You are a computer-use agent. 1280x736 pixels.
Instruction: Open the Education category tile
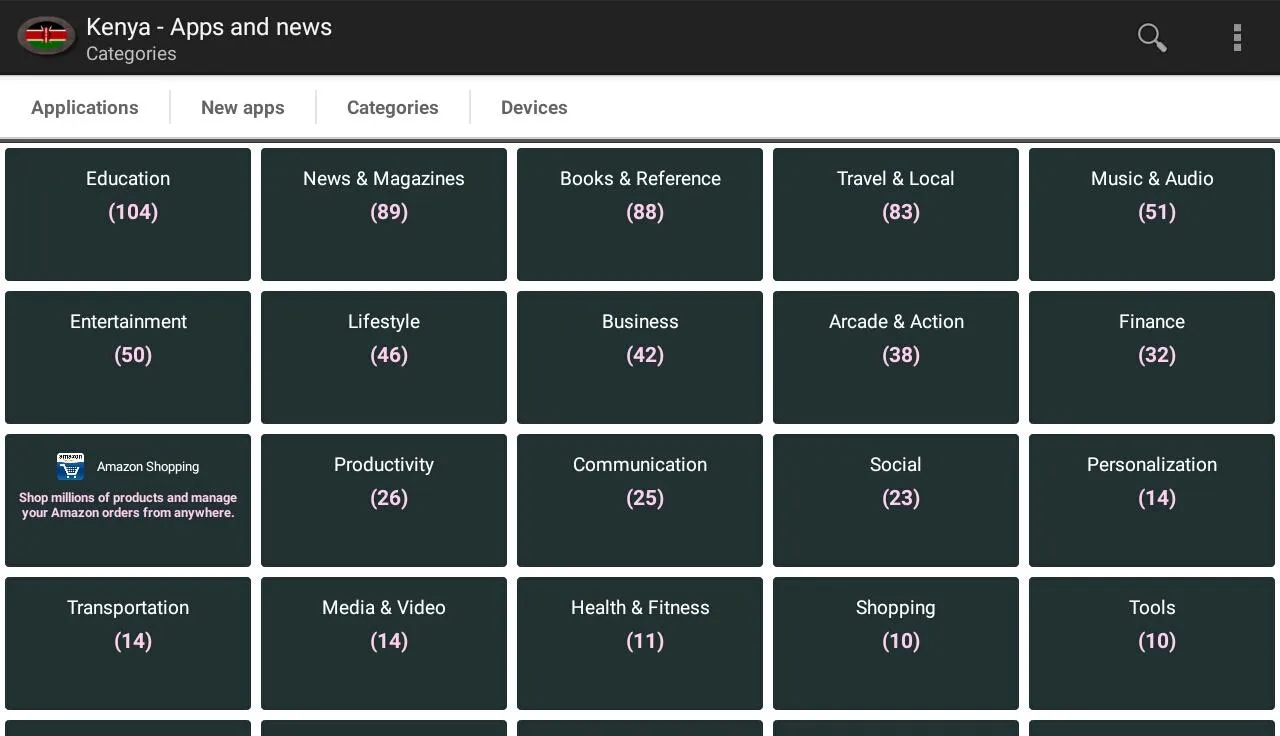[x=128, y=214]
